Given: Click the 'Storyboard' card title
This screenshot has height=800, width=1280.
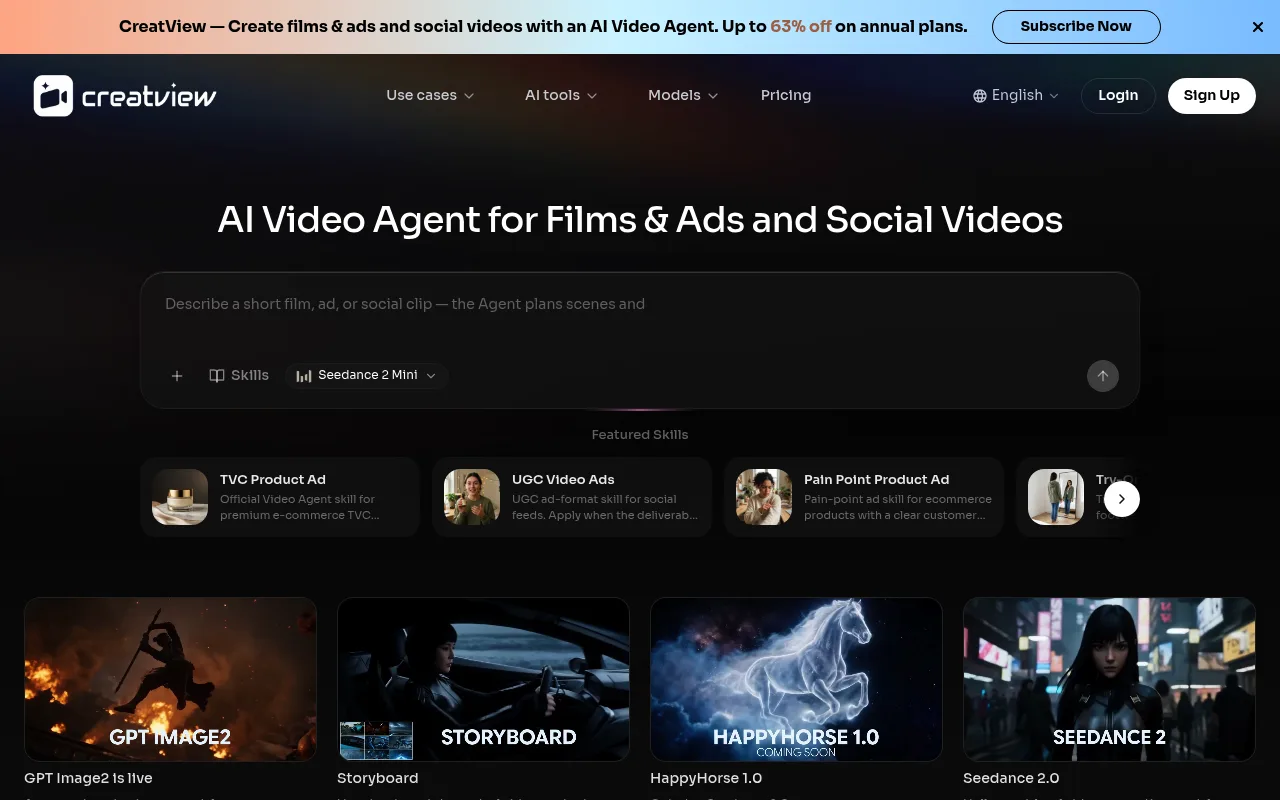Looking at the screenshot, I should tap(378, 779).
